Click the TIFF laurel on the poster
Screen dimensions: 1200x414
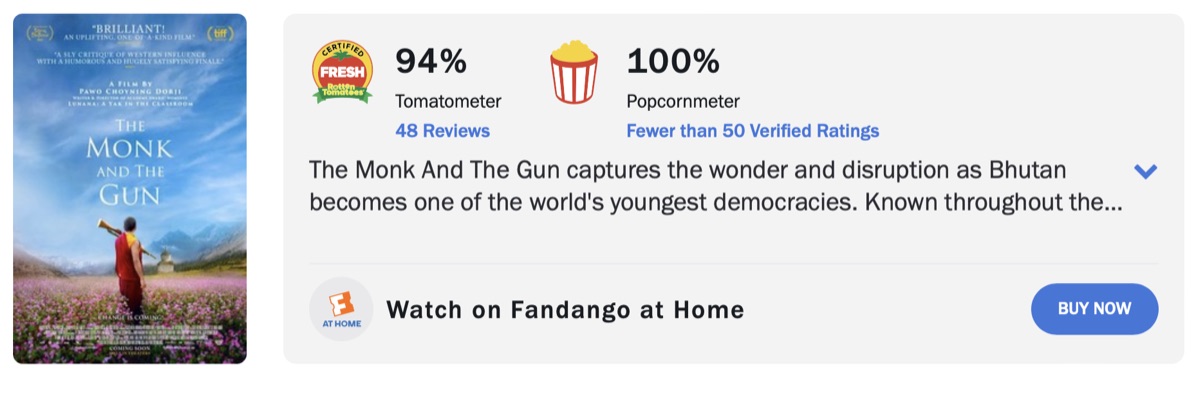(221, 33)
